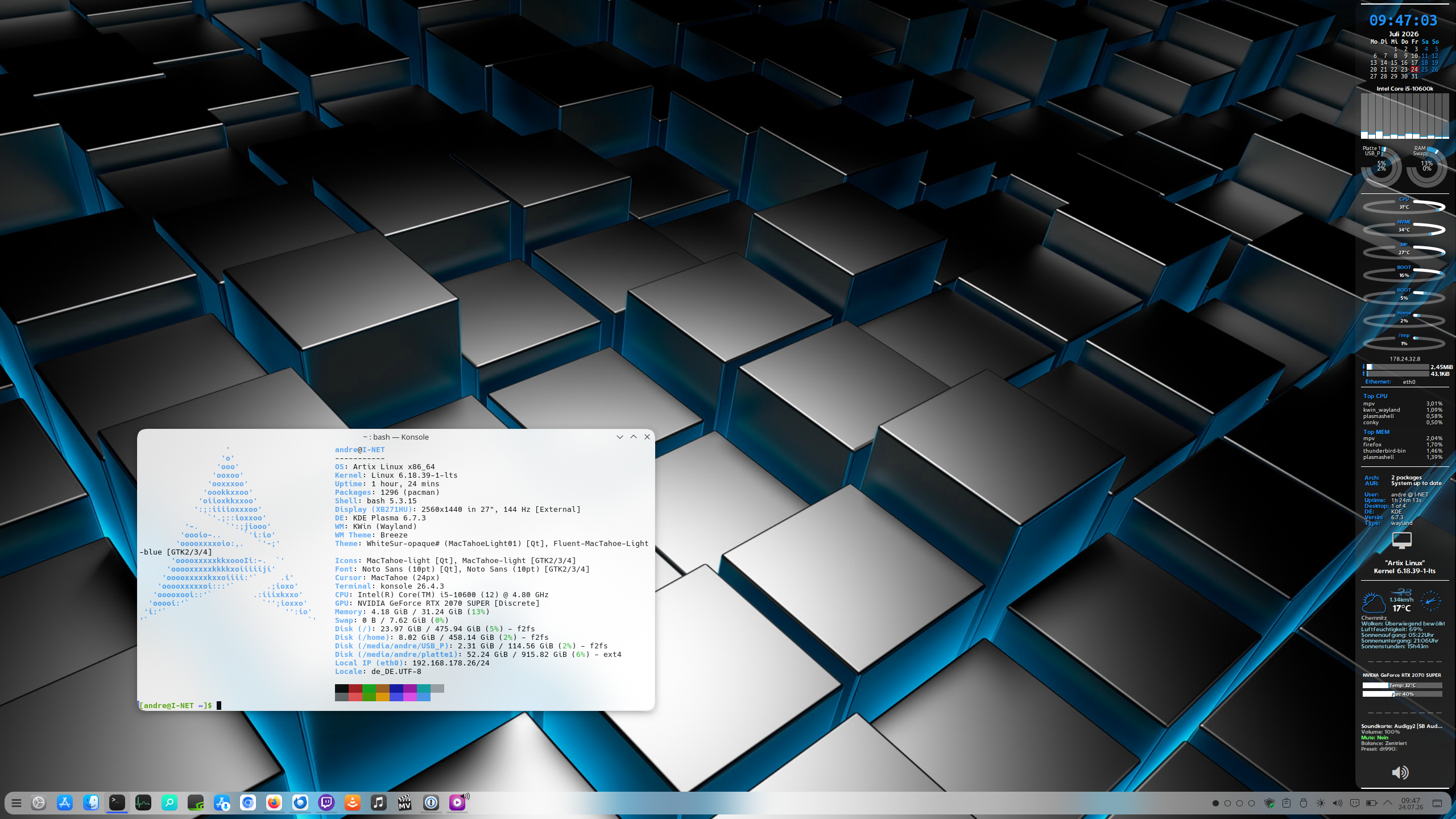Launch the App Store icon in the dock
Viewport: 1456px width, 819px height.
65,803
